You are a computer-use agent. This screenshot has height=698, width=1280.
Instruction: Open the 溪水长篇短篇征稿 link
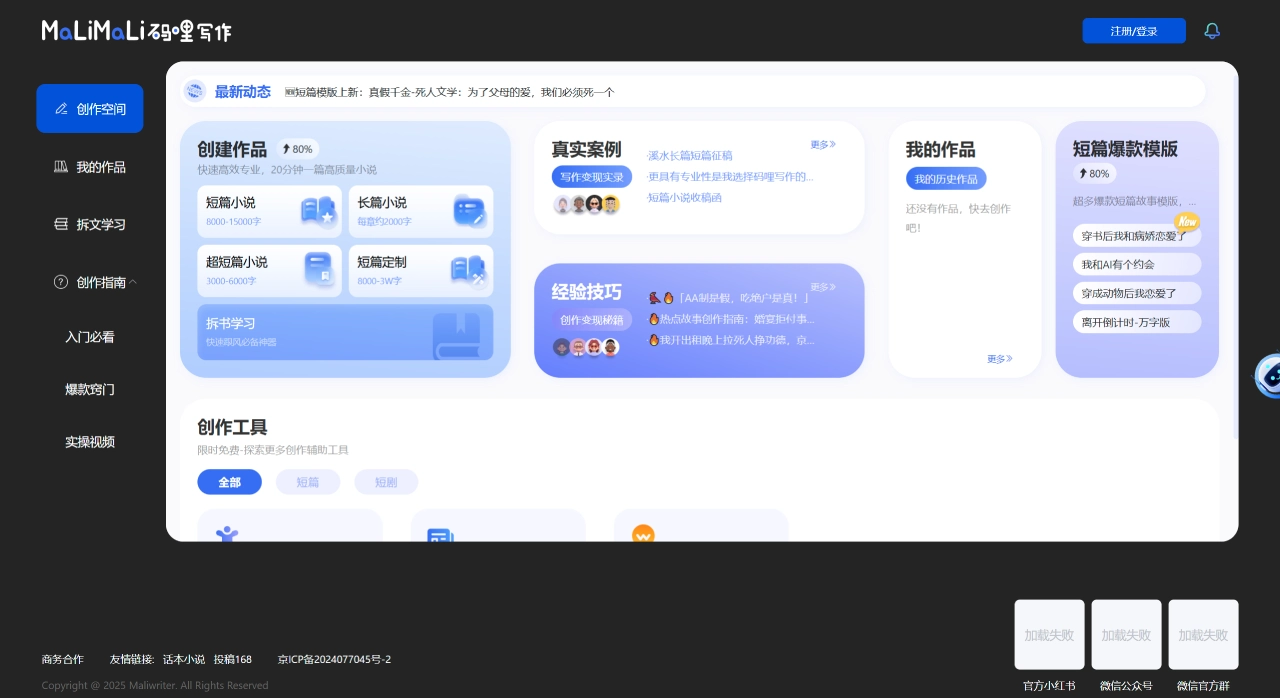point(690,155)
